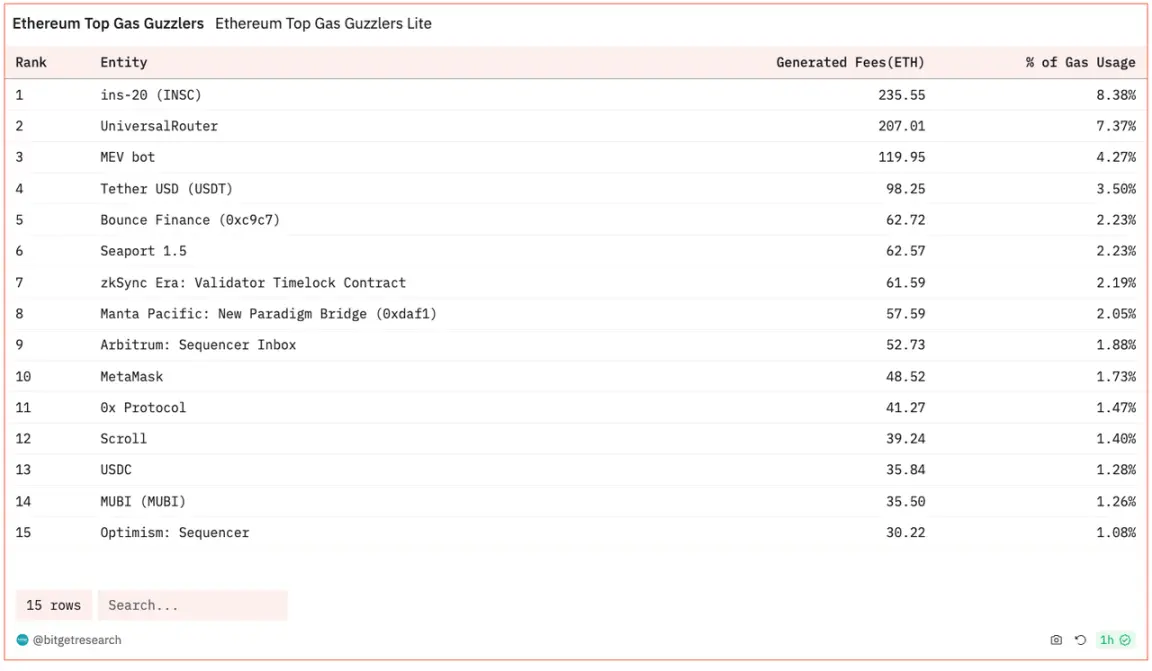Click the 1h freshness status badge
Viewport: 1152px width, 671px height.
pos(1115,640)
